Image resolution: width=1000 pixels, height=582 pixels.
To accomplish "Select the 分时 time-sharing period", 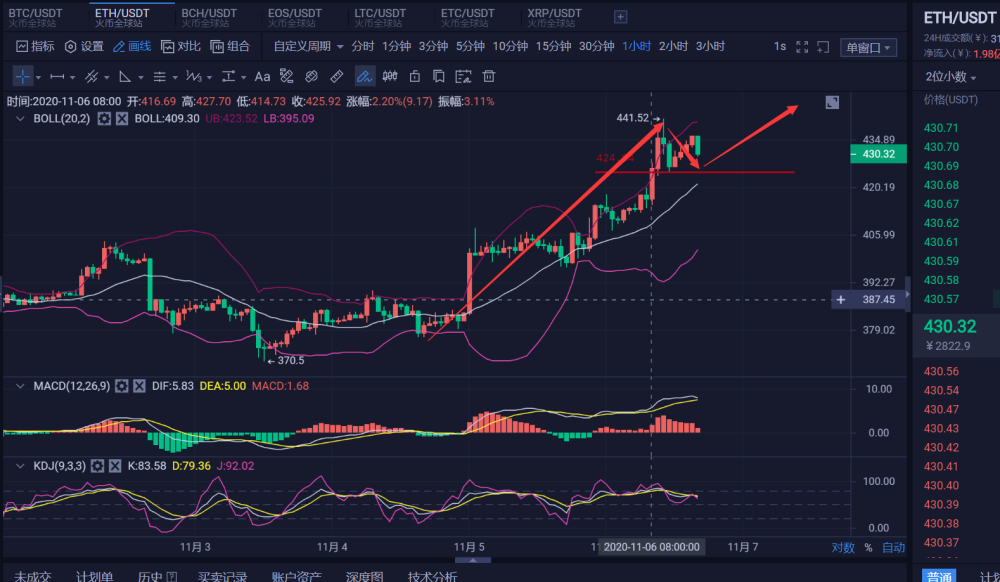I will pyautogui.click(x=363, y=47).
